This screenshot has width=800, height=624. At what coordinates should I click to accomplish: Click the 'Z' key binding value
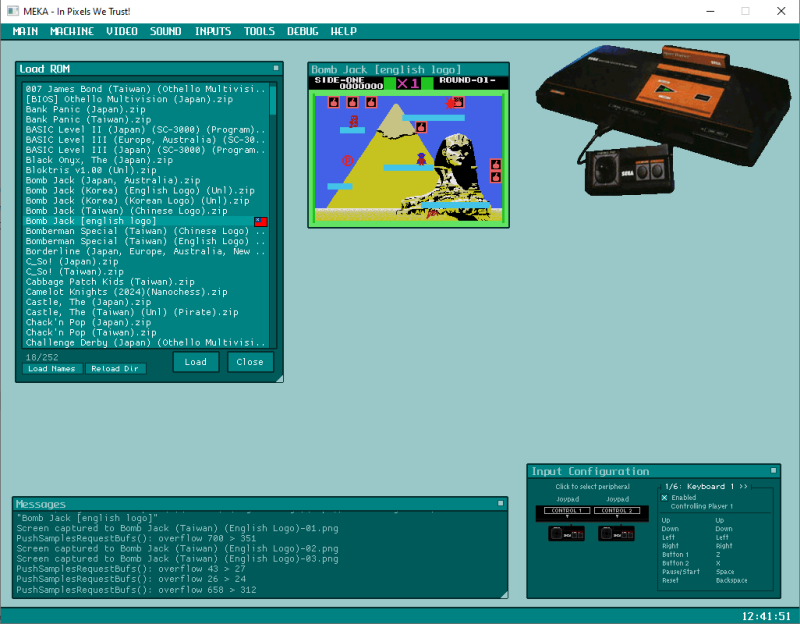coord(718,555)
